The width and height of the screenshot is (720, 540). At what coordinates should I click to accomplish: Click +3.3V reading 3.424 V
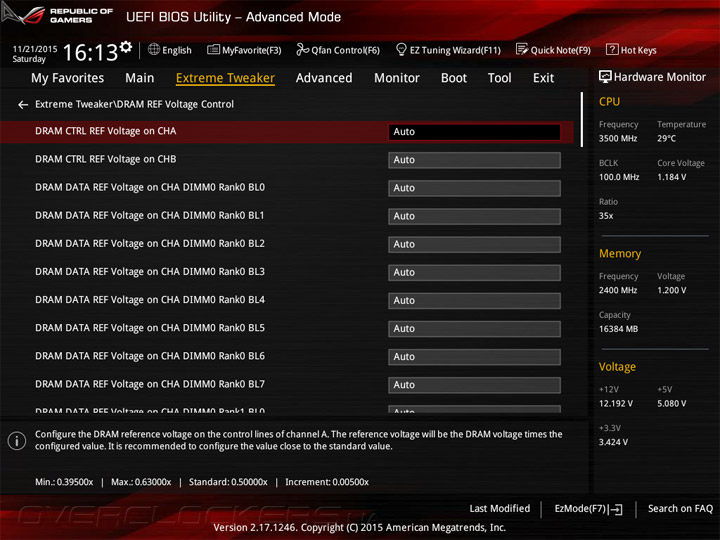click(x=613, y=442)
